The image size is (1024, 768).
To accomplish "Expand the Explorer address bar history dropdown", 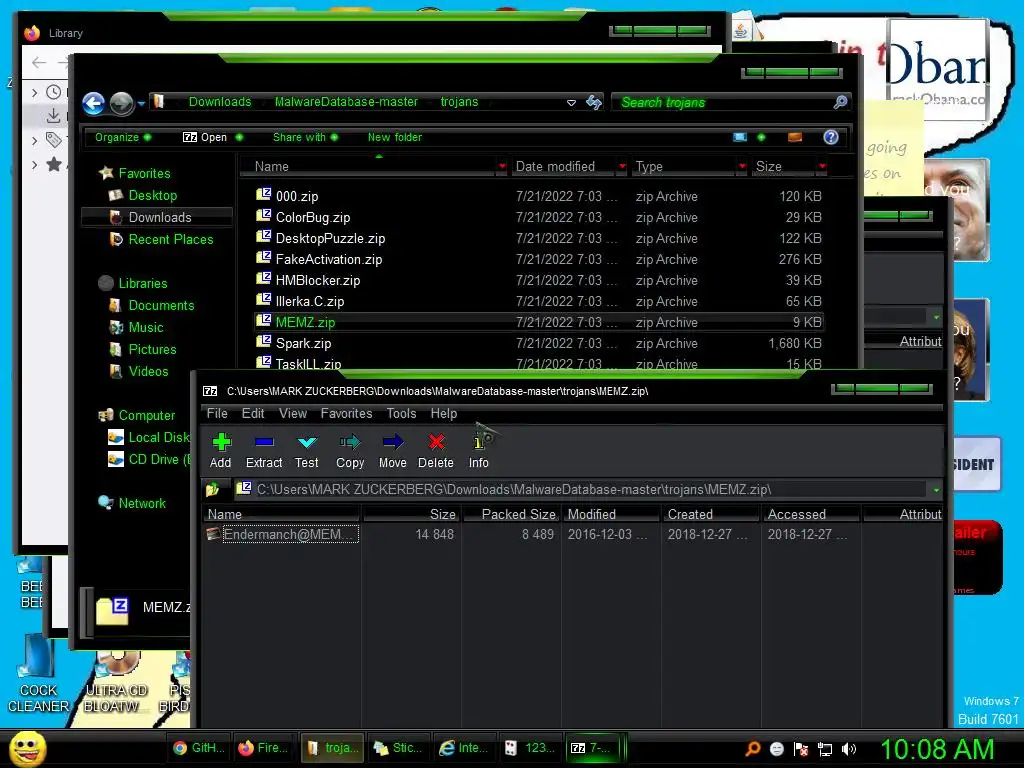I will (x=571, y=103).
